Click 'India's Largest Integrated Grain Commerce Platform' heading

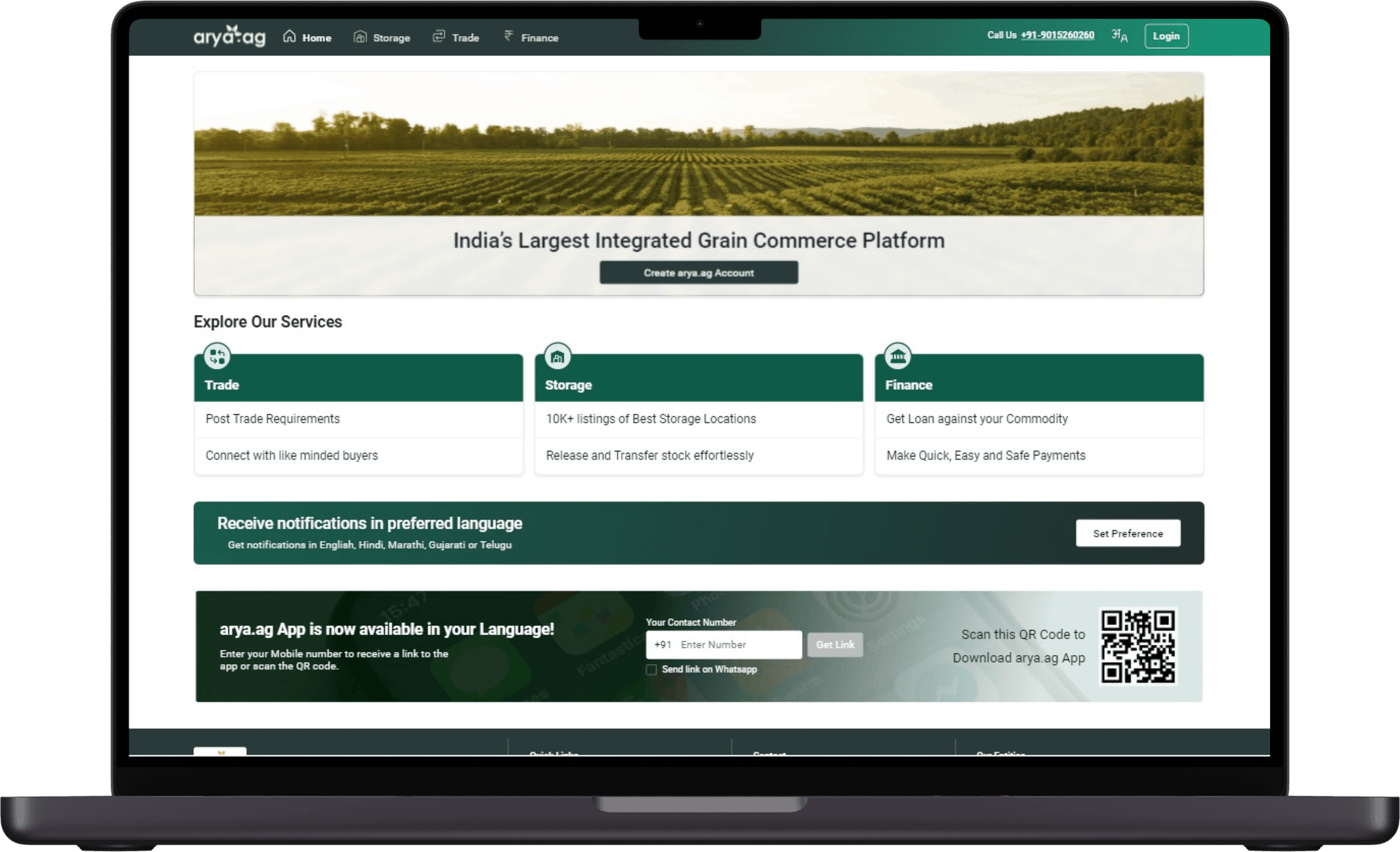click(x=699, y=241)
